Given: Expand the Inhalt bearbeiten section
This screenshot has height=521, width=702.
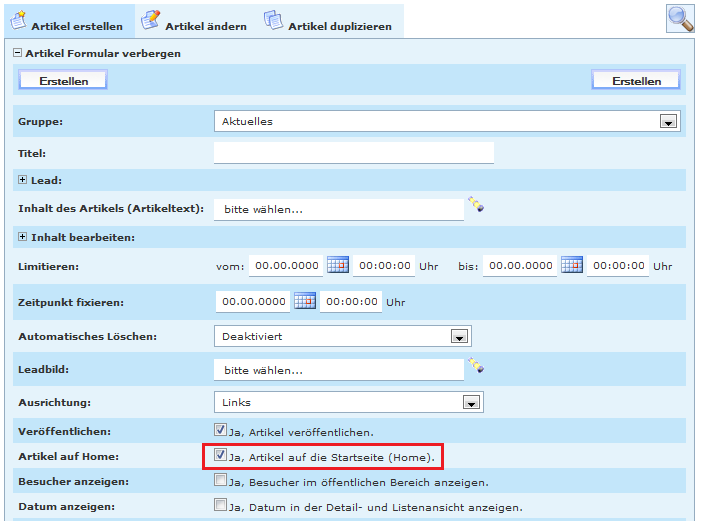Looking at the screenshot, I should (22, 237).
